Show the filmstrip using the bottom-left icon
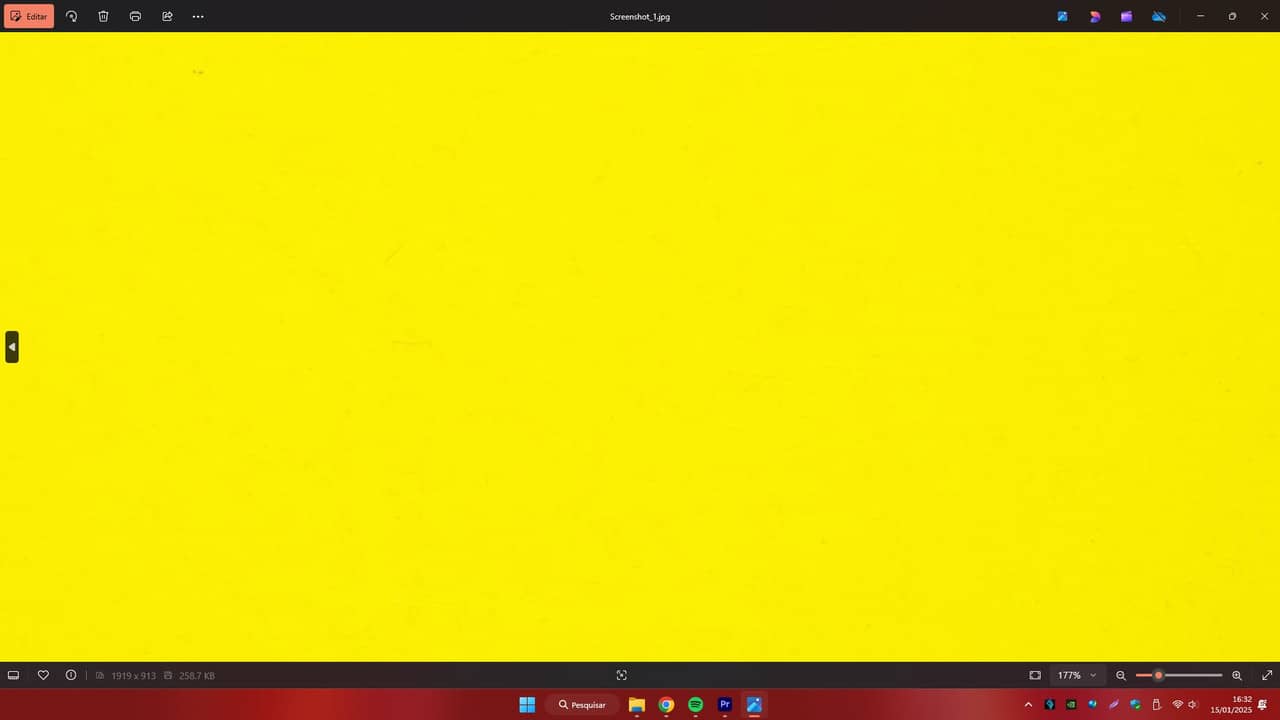The width and height of the screenshot is (1280, 720). 13,675
